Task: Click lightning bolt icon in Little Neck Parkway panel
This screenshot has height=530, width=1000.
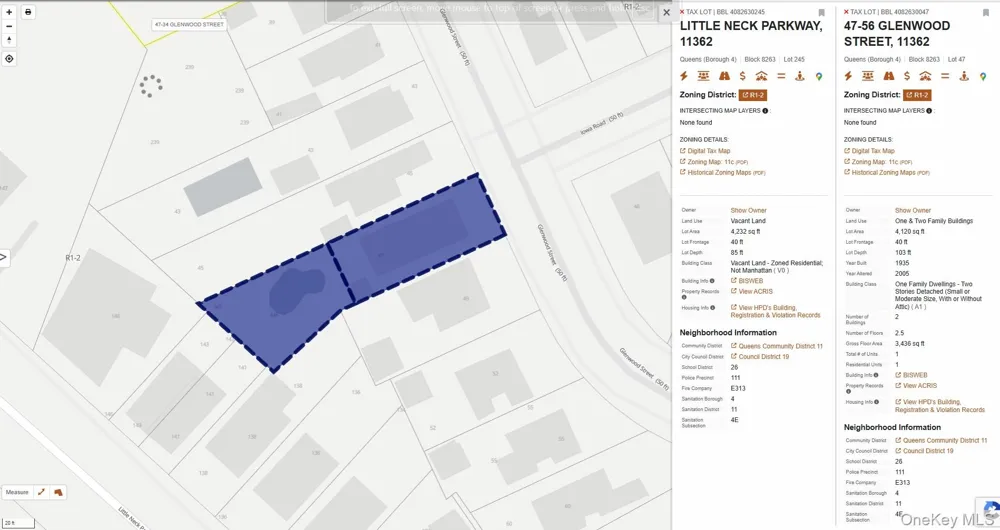Action: click(684, 76)
